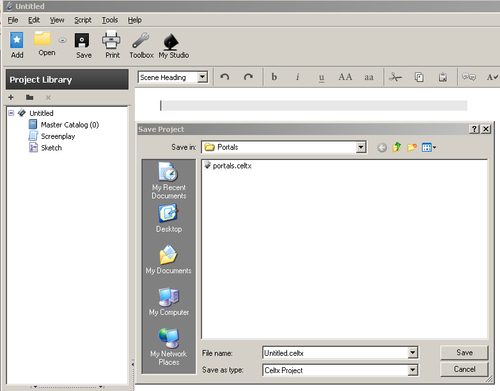
Task: Click the folder icon in Project Library
Action: [30, 97]
